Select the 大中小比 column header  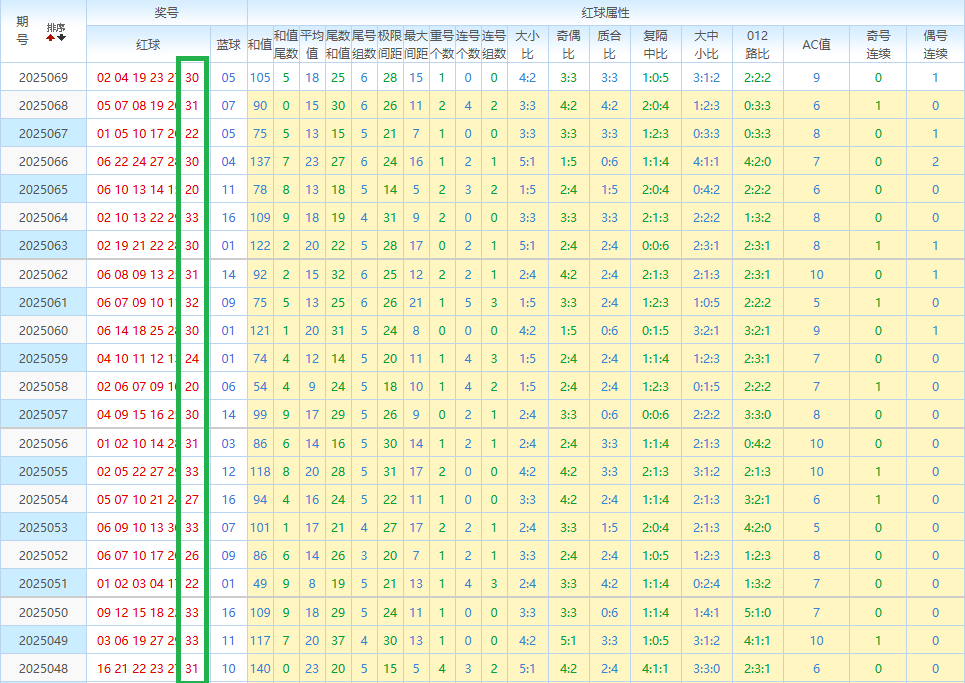(x=707, y=44)
